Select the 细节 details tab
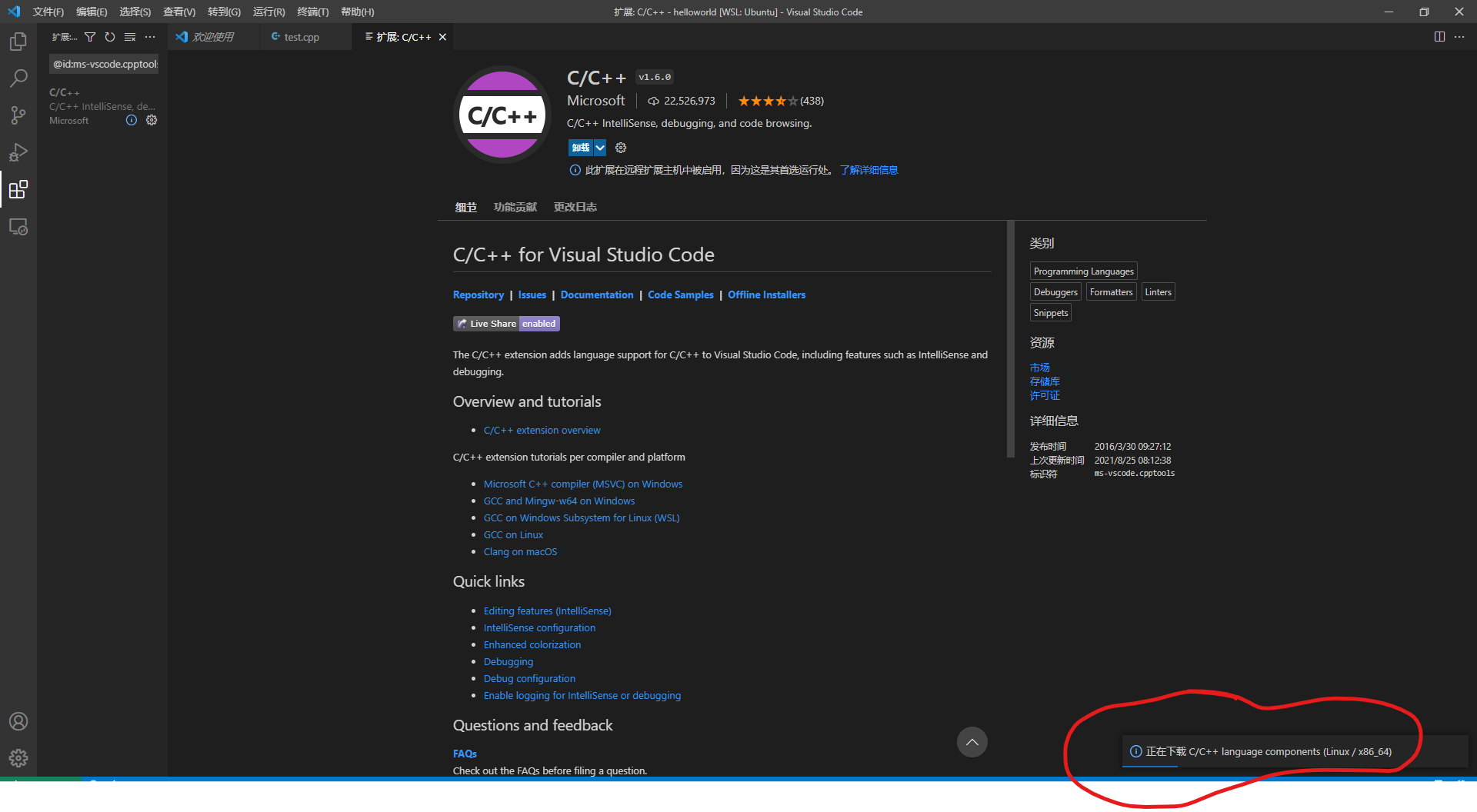This screenshot has height=812, width=1477. [465, 207]
